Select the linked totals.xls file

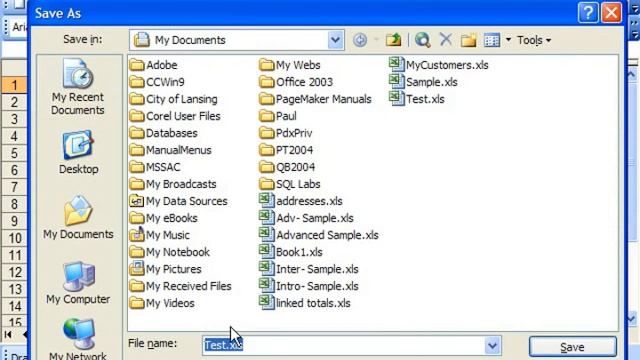305,303
